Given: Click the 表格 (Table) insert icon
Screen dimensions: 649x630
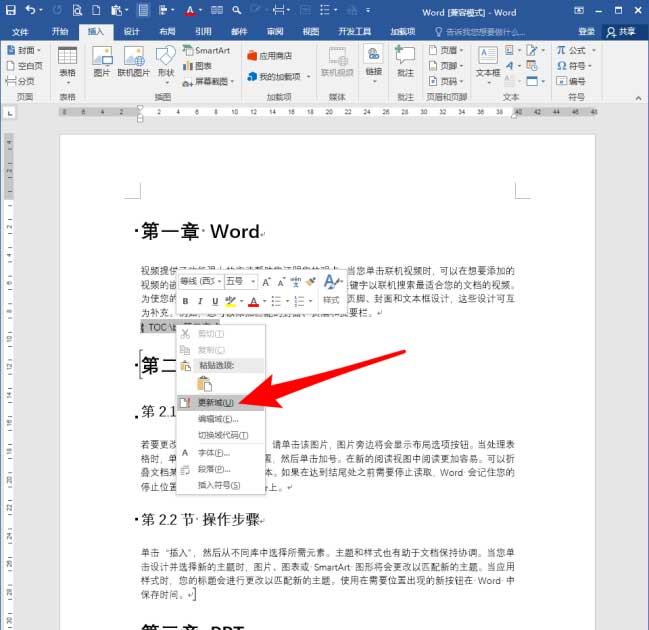Looking at the screenshot, I should (x=67, y=60).
